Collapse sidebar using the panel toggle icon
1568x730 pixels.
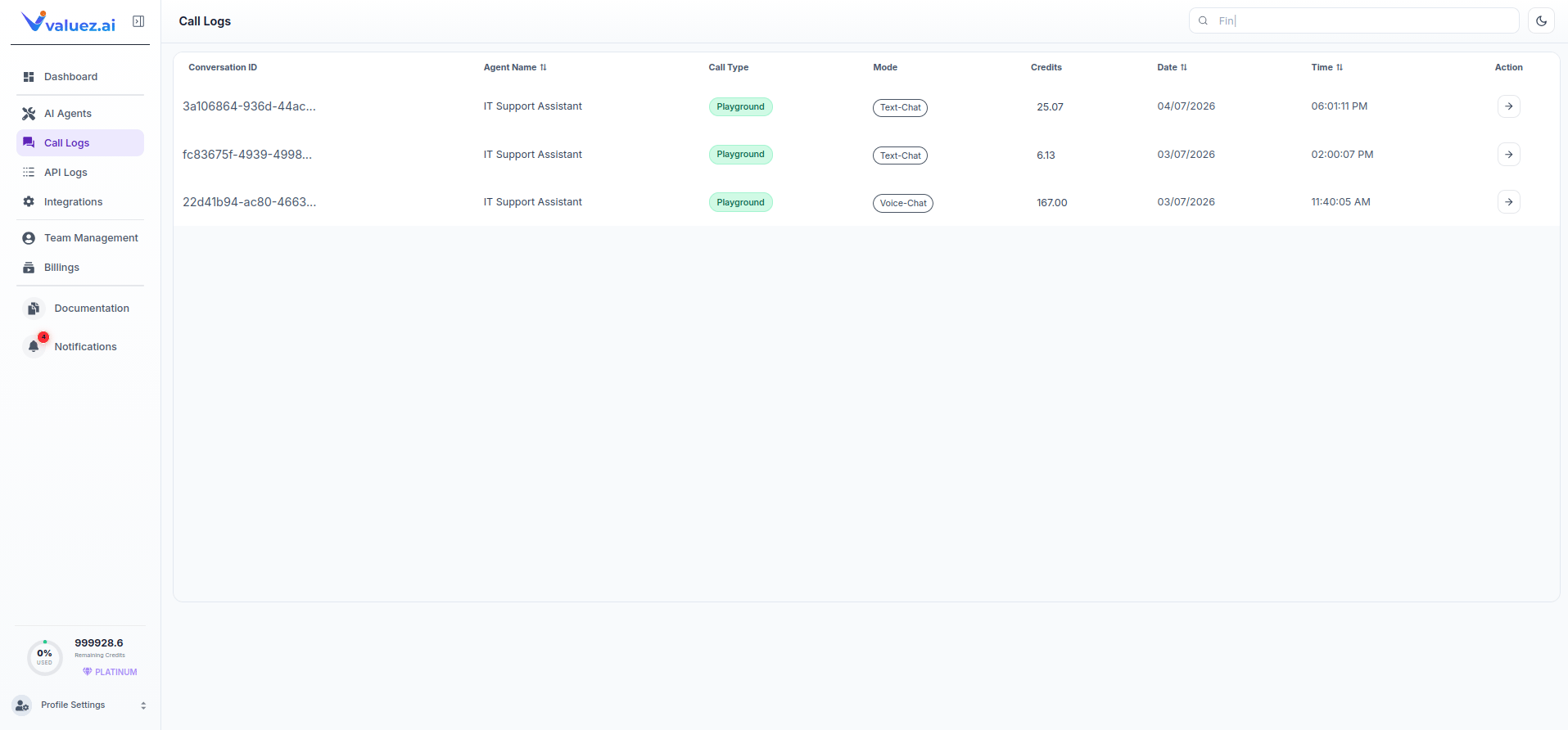coord(138,21)
